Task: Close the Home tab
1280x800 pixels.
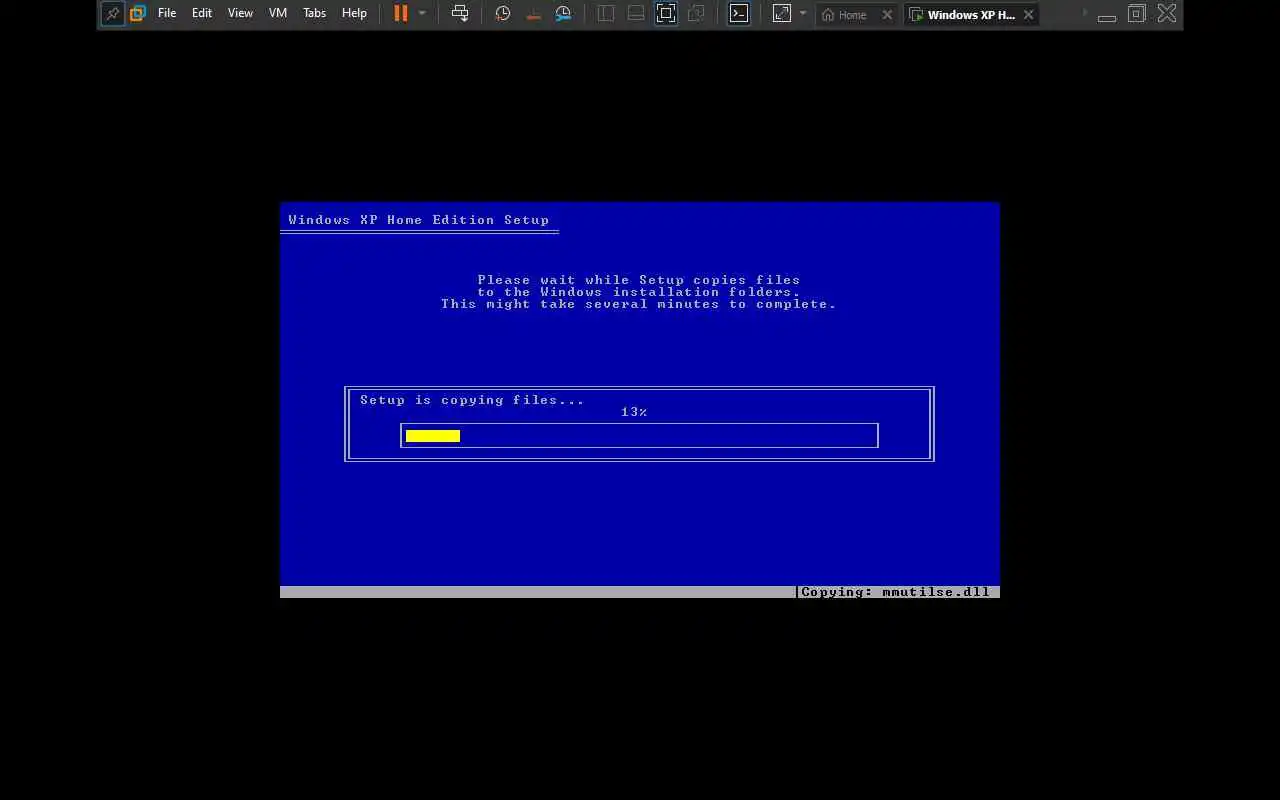Action: point(887,15)
